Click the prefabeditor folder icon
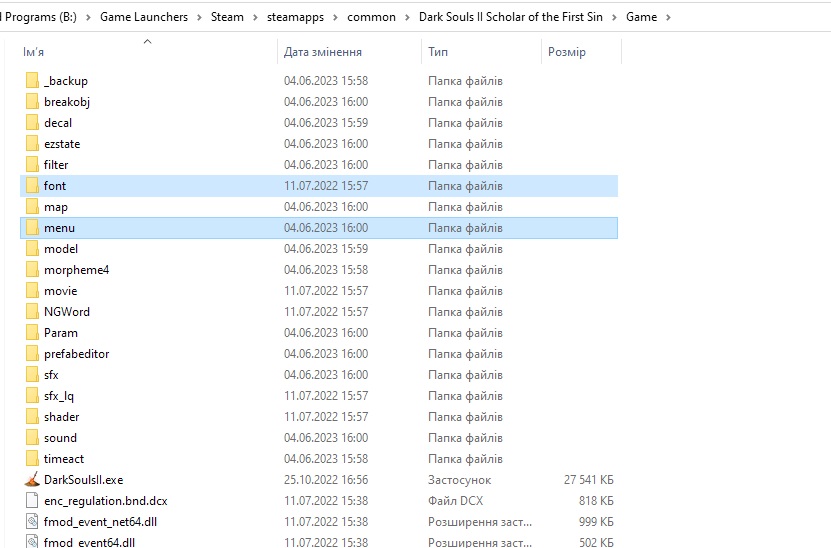 (32, 353)
